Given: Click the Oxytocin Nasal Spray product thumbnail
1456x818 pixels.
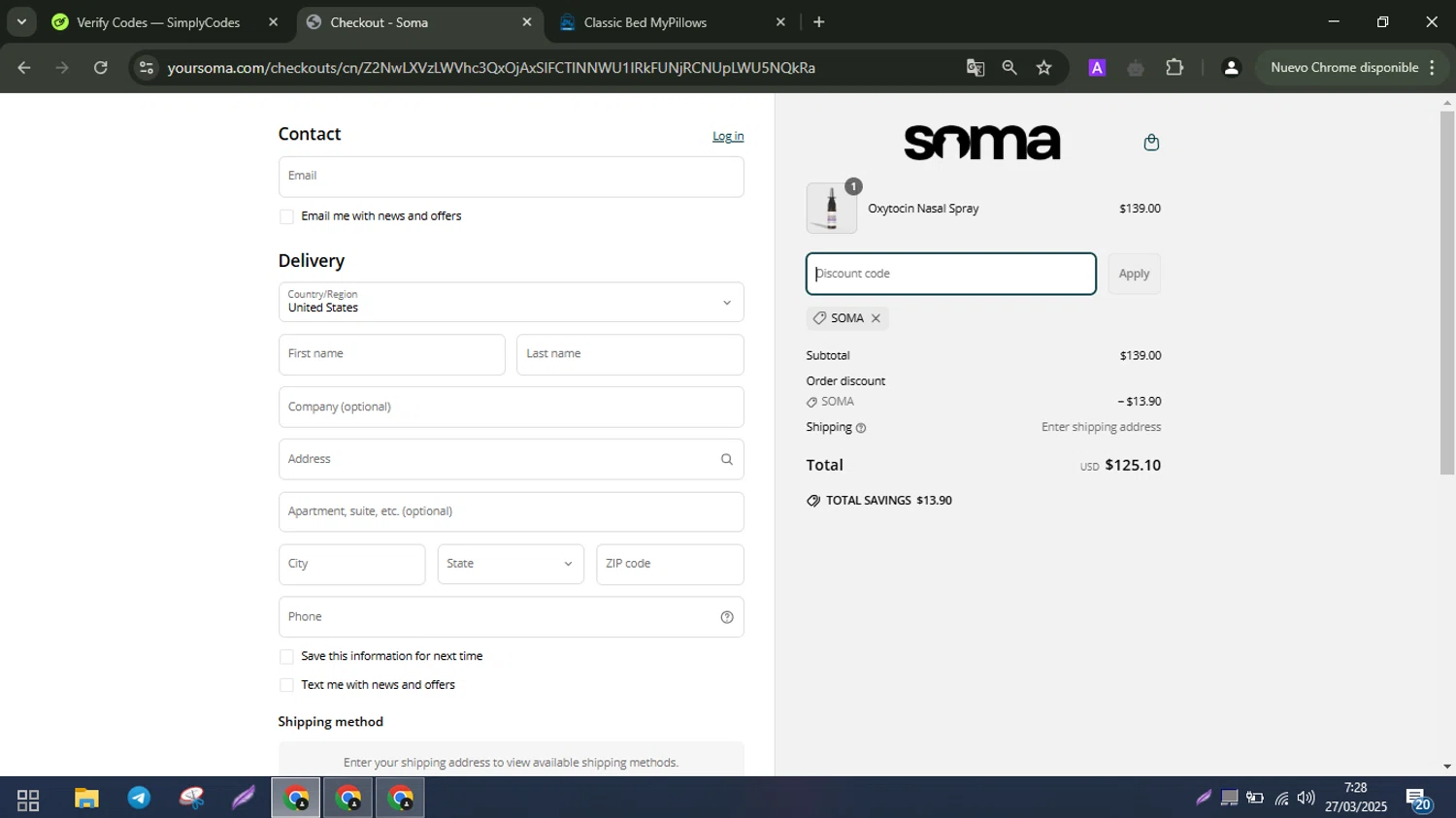Looking at the screenshot, I should point(832,208).
